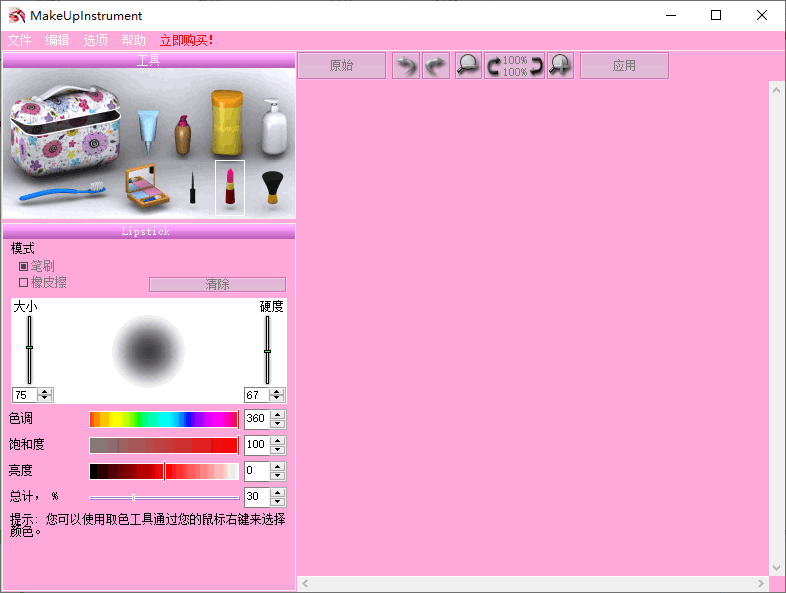The height and width of the screenshot is (593, 786).
Task: Increase the 色调 hue value
Action: click(278, 414)
